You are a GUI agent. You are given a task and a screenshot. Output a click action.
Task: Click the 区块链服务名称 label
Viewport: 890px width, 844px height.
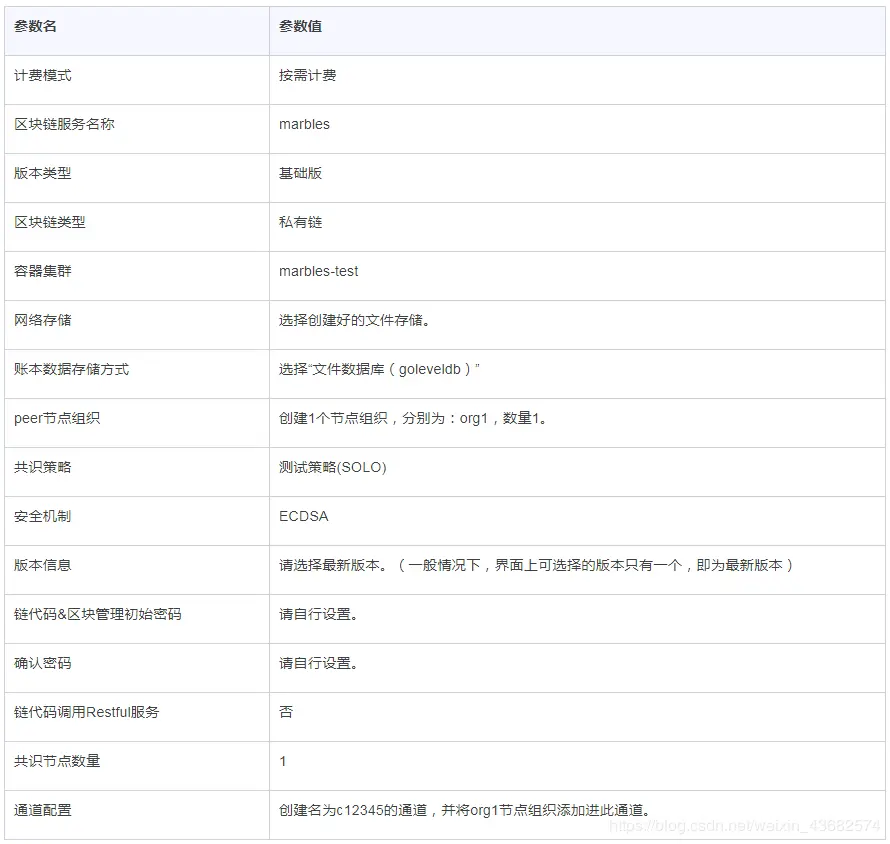click(x=64, y=124)
